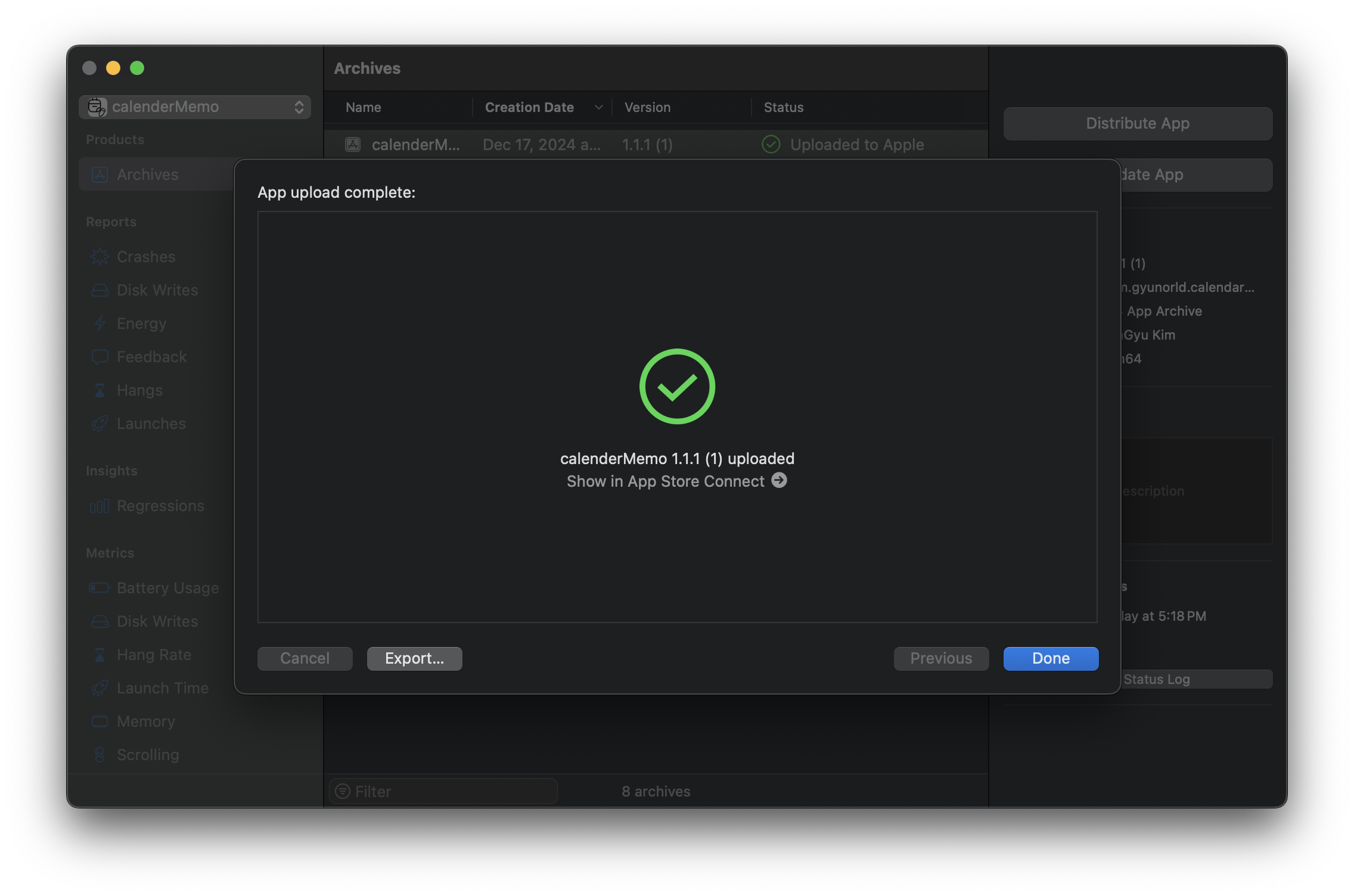1354x896 pixels.
Task: Click the arrow icon beside App Store Connect
Action: [x=779, y=480]
